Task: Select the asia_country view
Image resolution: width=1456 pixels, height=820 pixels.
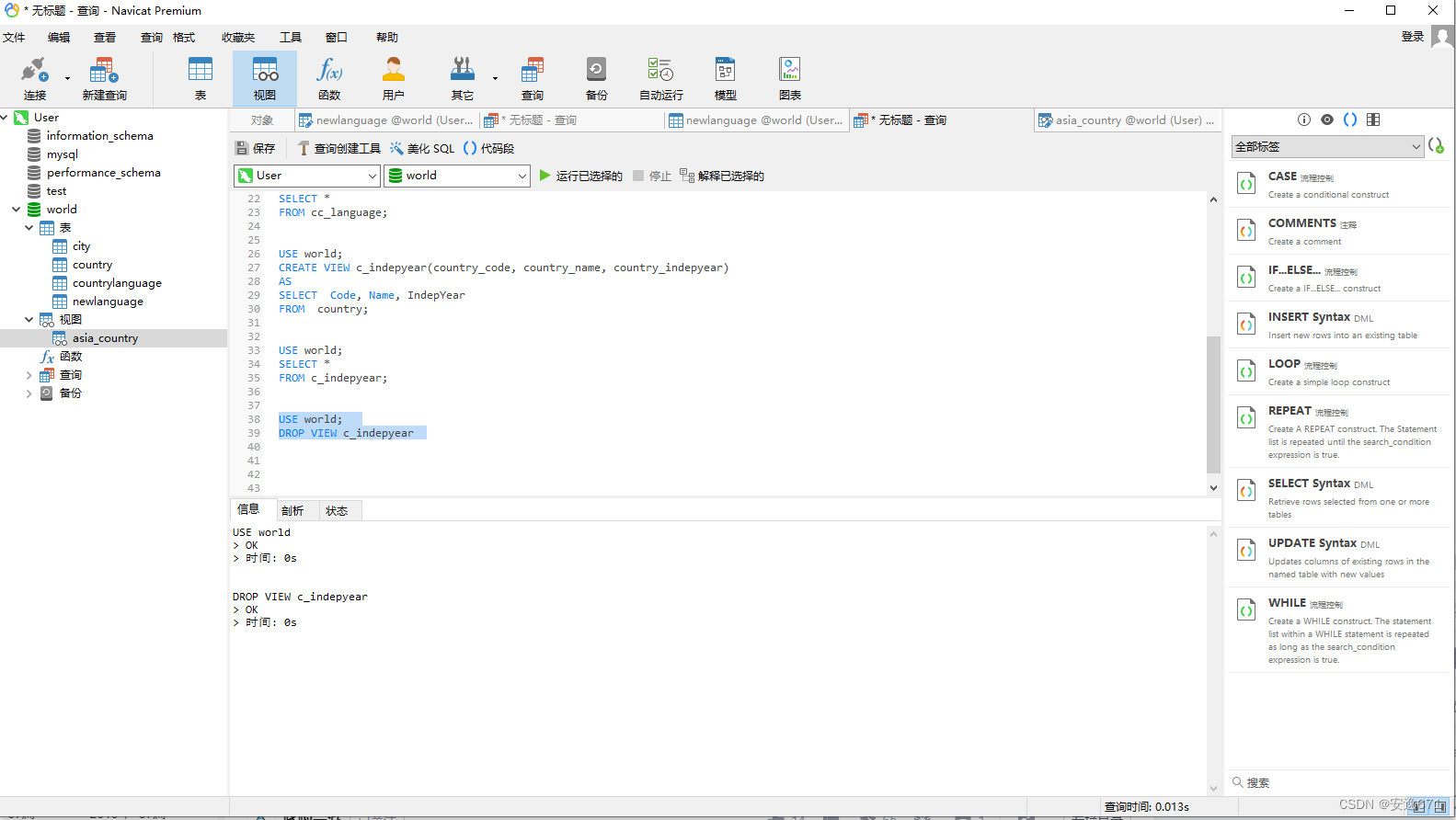Action: 105,338
